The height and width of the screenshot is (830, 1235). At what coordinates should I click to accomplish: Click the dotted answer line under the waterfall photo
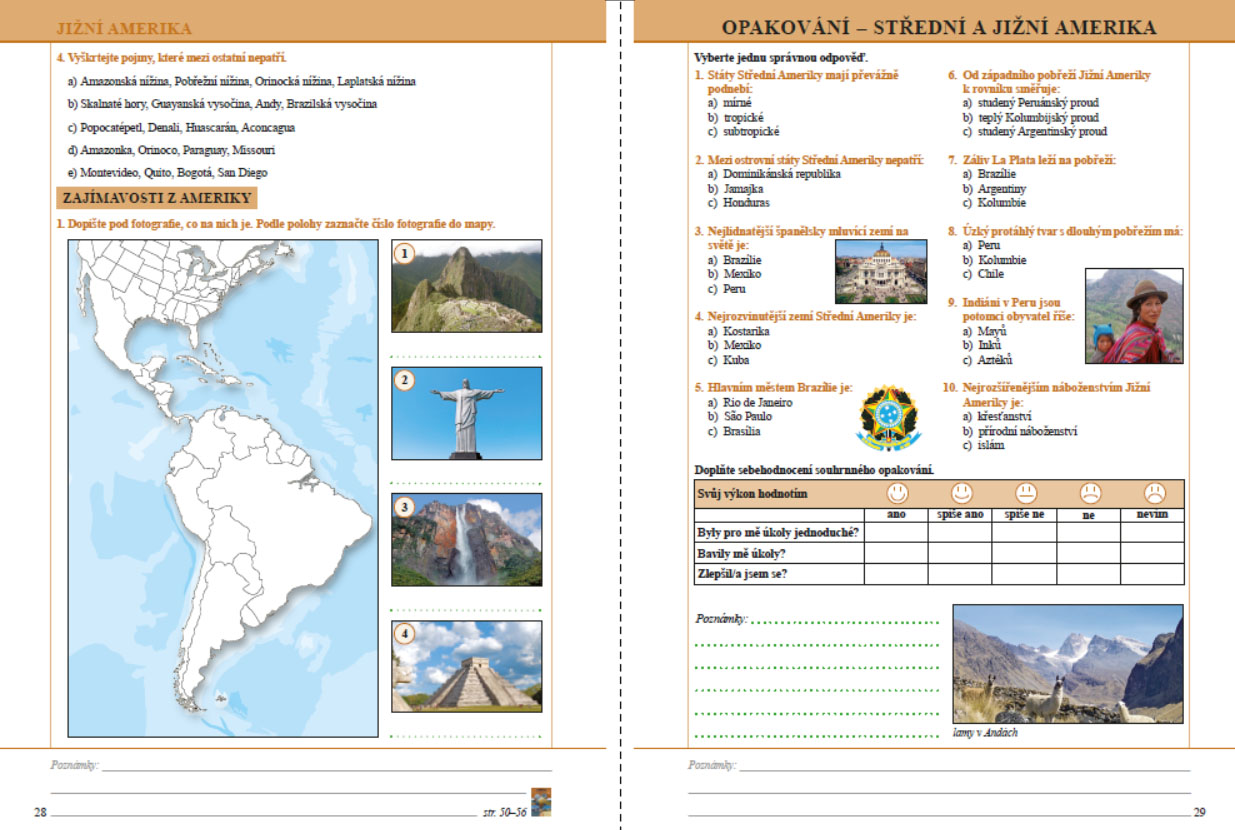(466, 609)
